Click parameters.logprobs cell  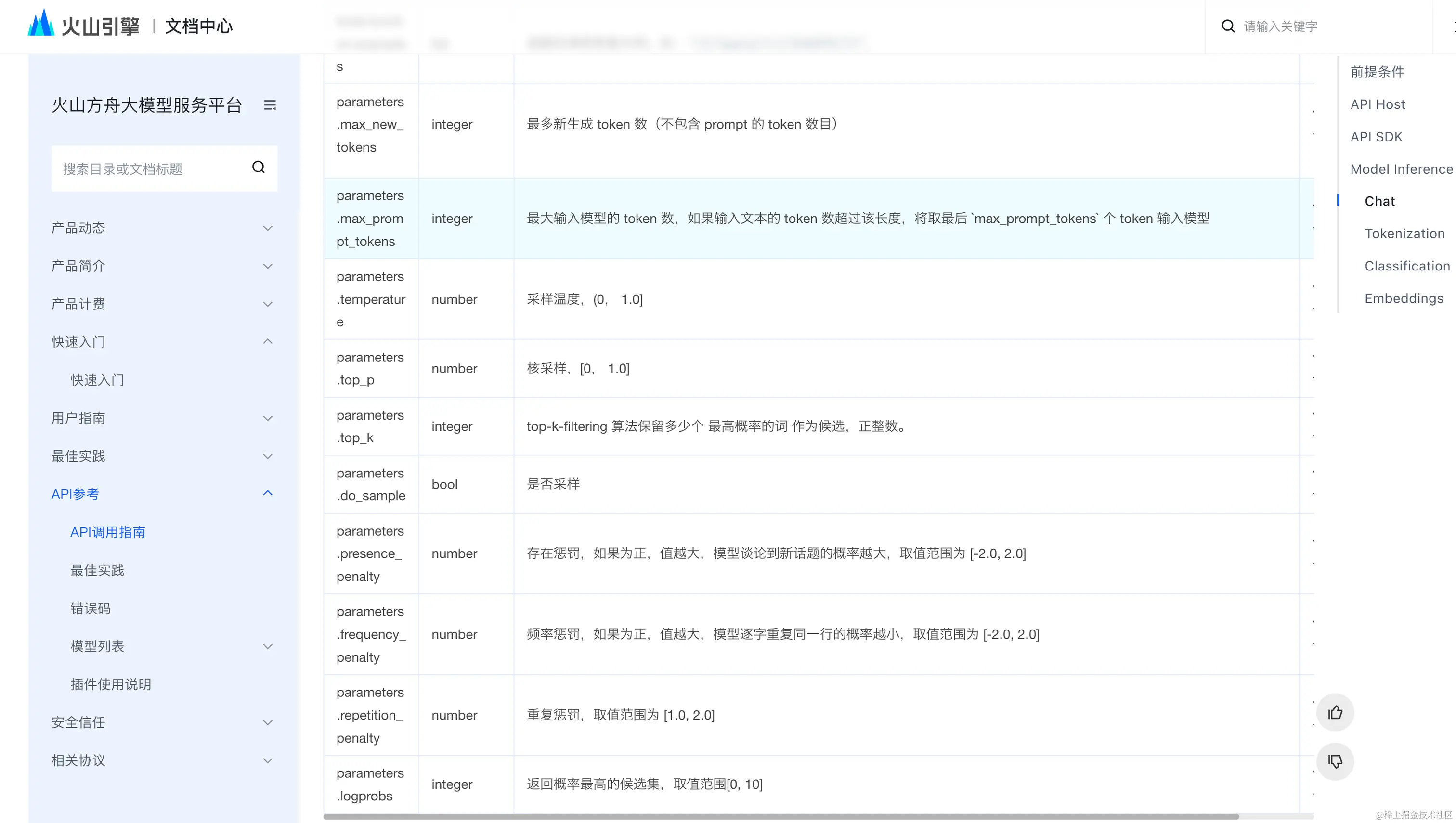371,784
